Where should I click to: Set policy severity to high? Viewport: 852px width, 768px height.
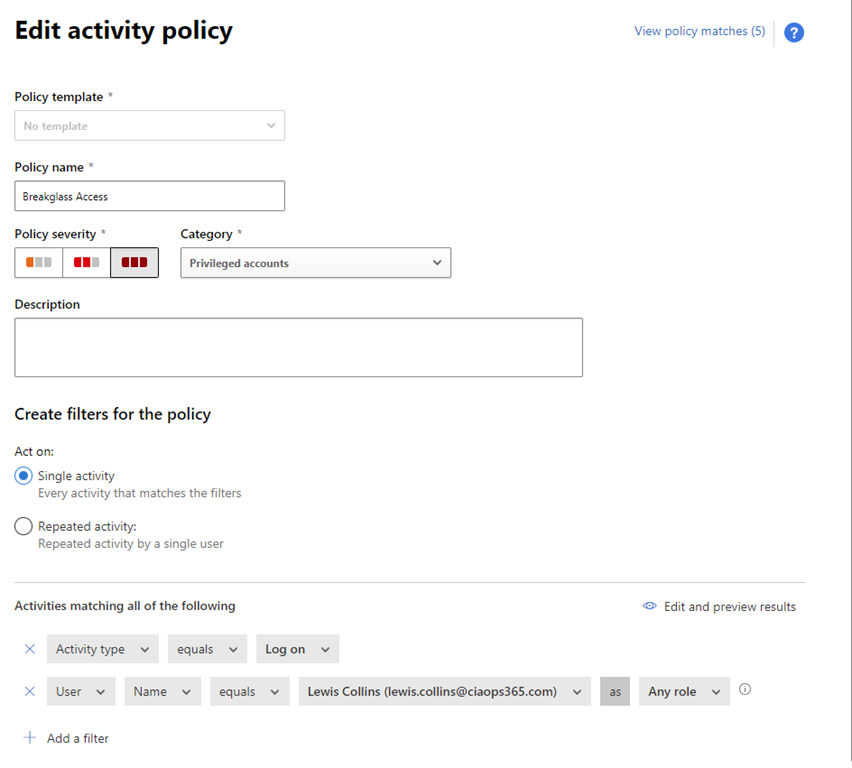tap(134, 263)
